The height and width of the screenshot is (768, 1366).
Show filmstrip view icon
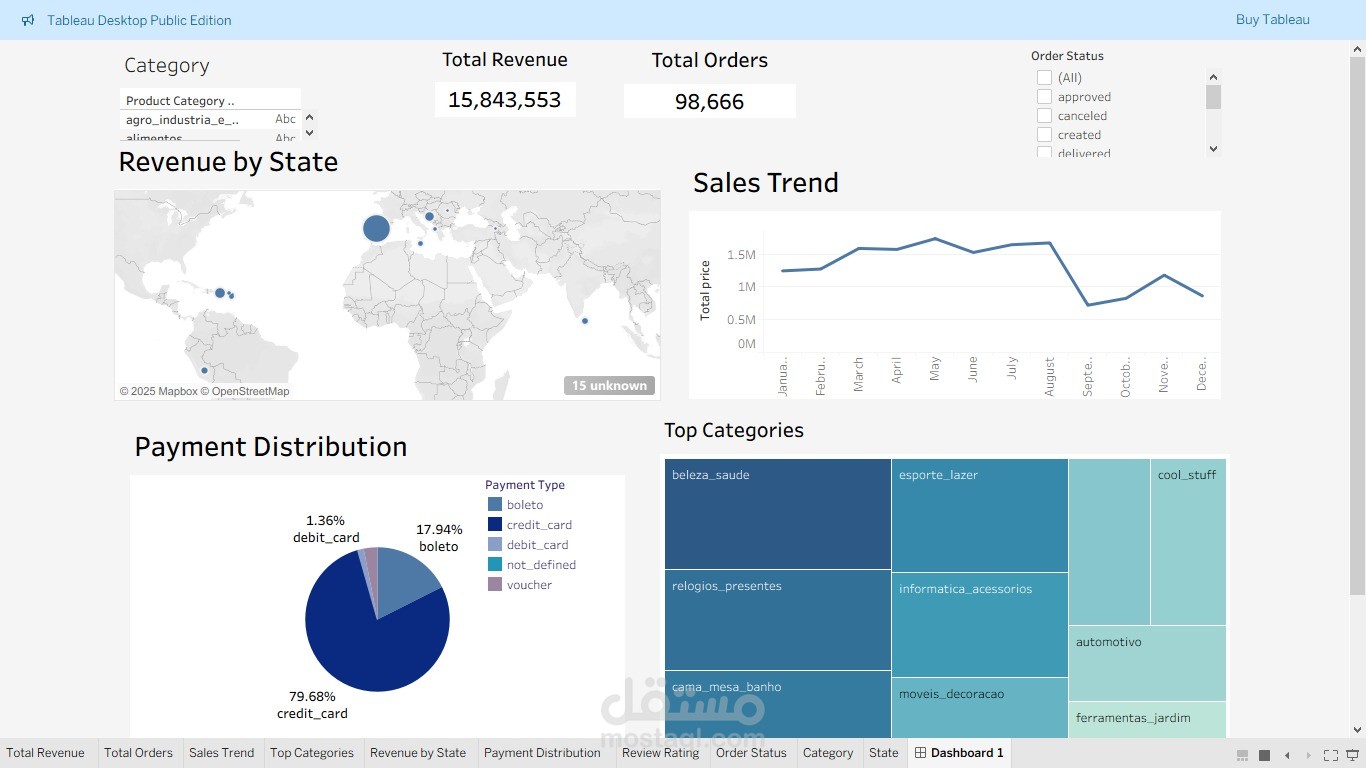(1242, 755)
